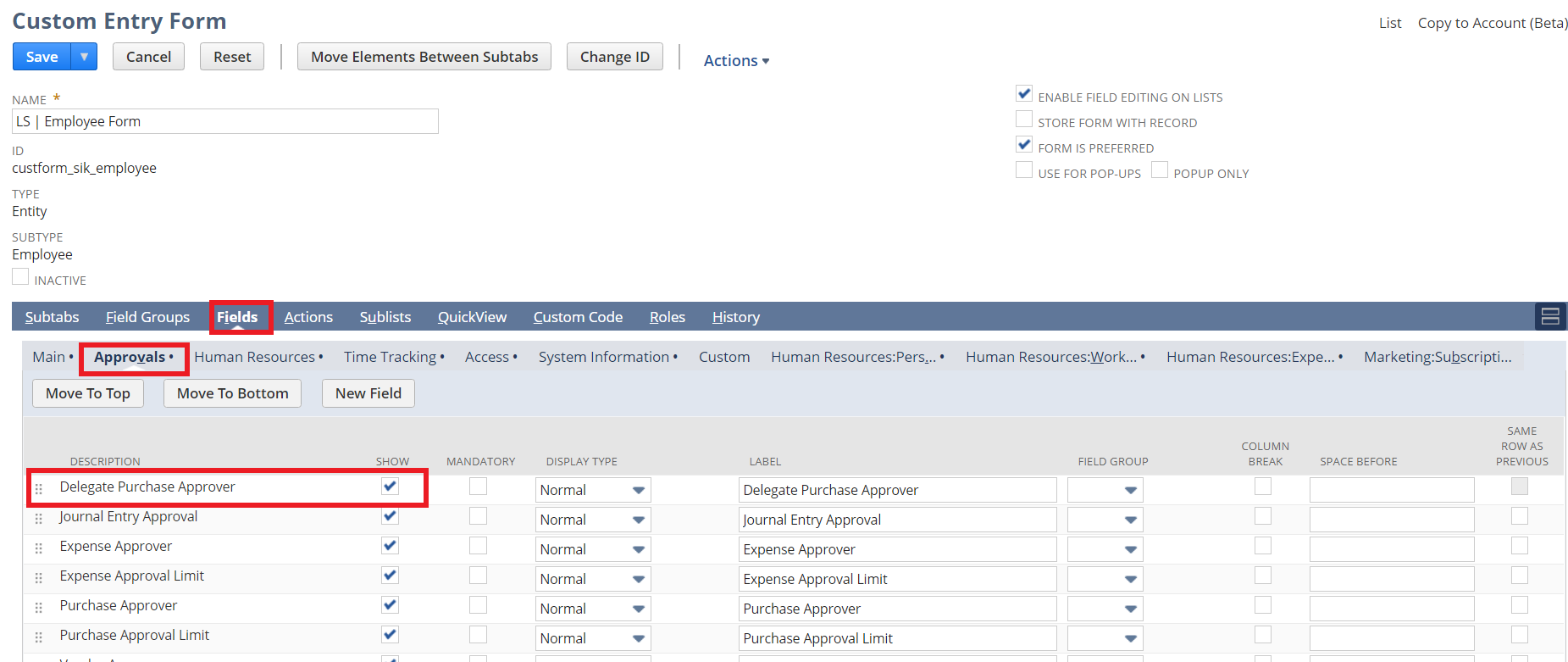The width and height of the screenshot is (1568, 662).
Task: Switch to the Custom Code tab
Action: 578,317
